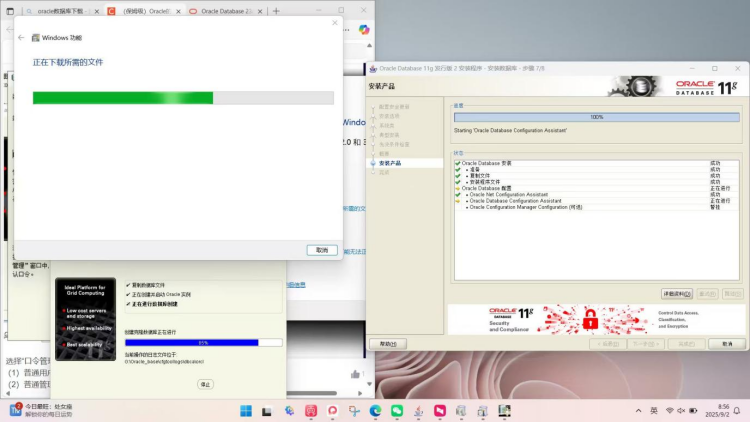
Task: Select the 典型安装 installer step
Action: [x=389, y=135]
